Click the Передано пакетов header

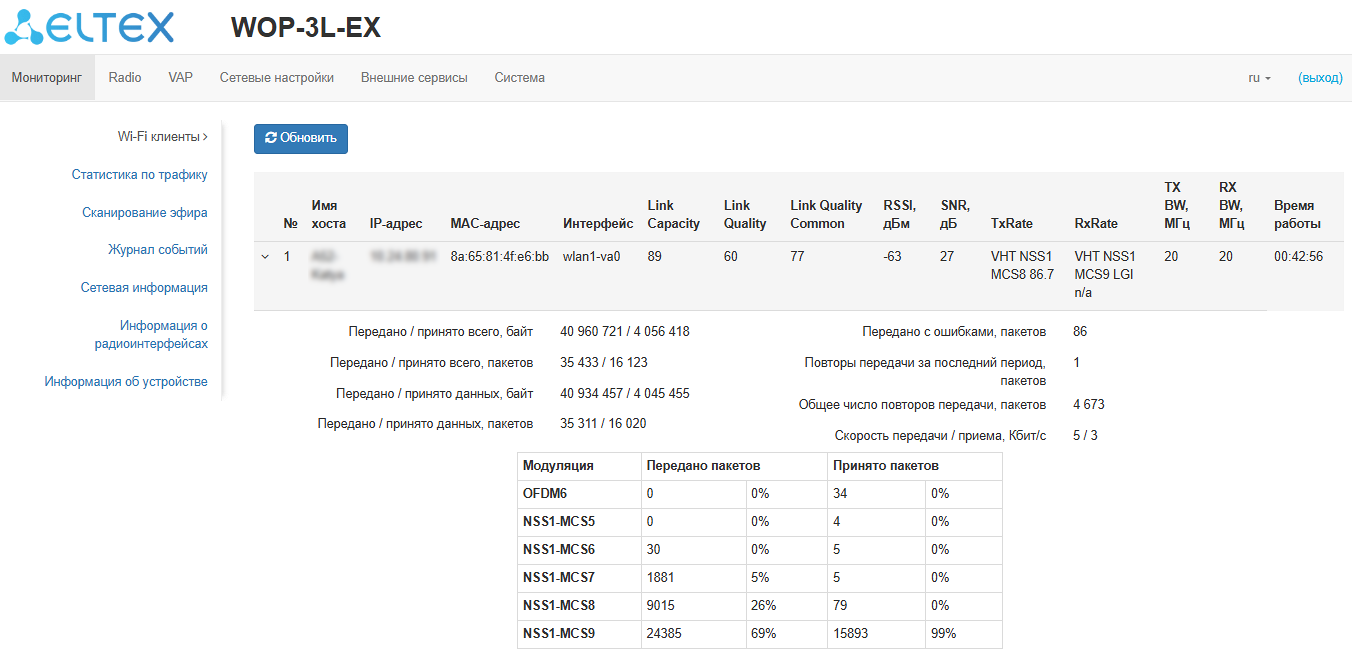point(704,466)
